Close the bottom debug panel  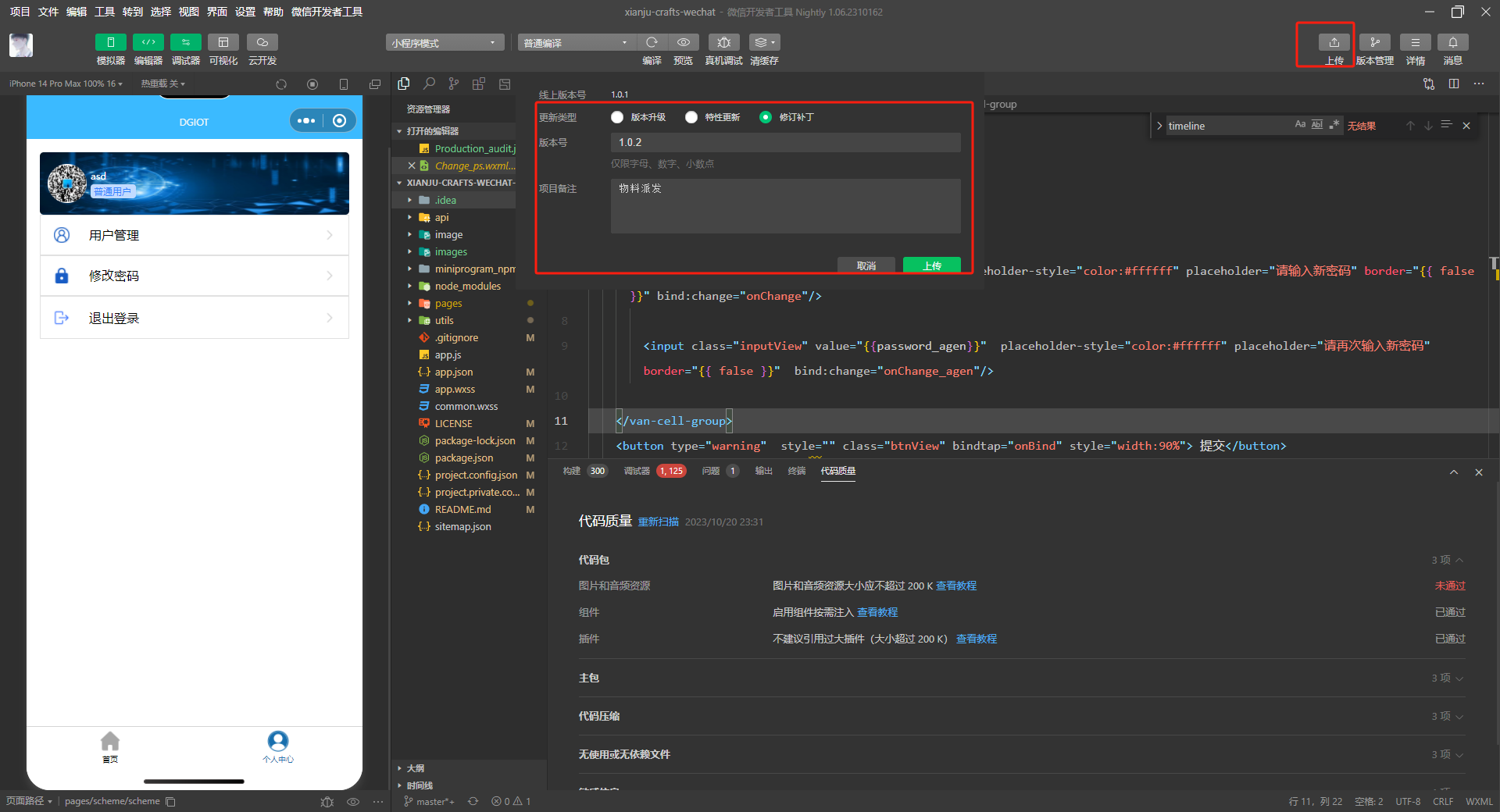1479,472
